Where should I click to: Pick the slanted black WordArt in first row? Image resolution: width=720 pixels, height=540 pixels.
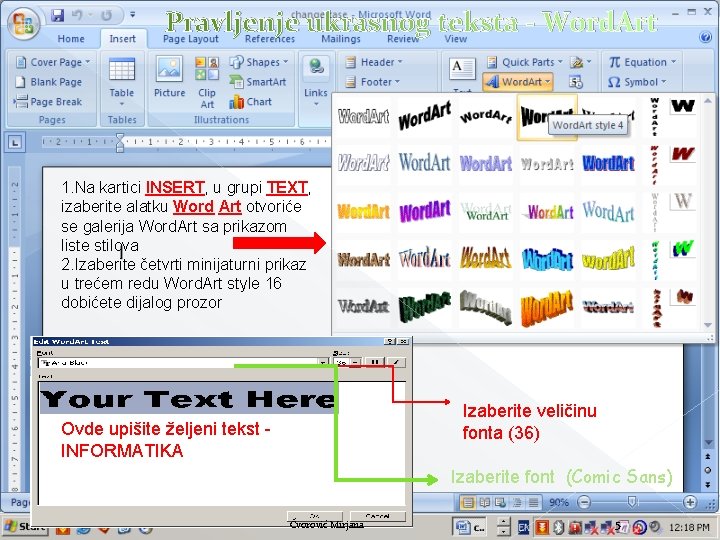click(x=425, y=117)
